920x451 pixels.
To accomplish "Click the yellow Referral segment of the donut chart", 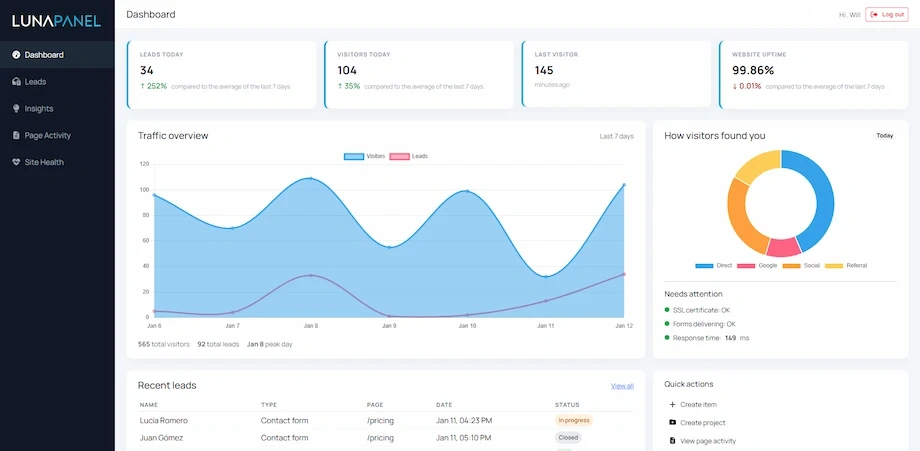I will [757, 165].
